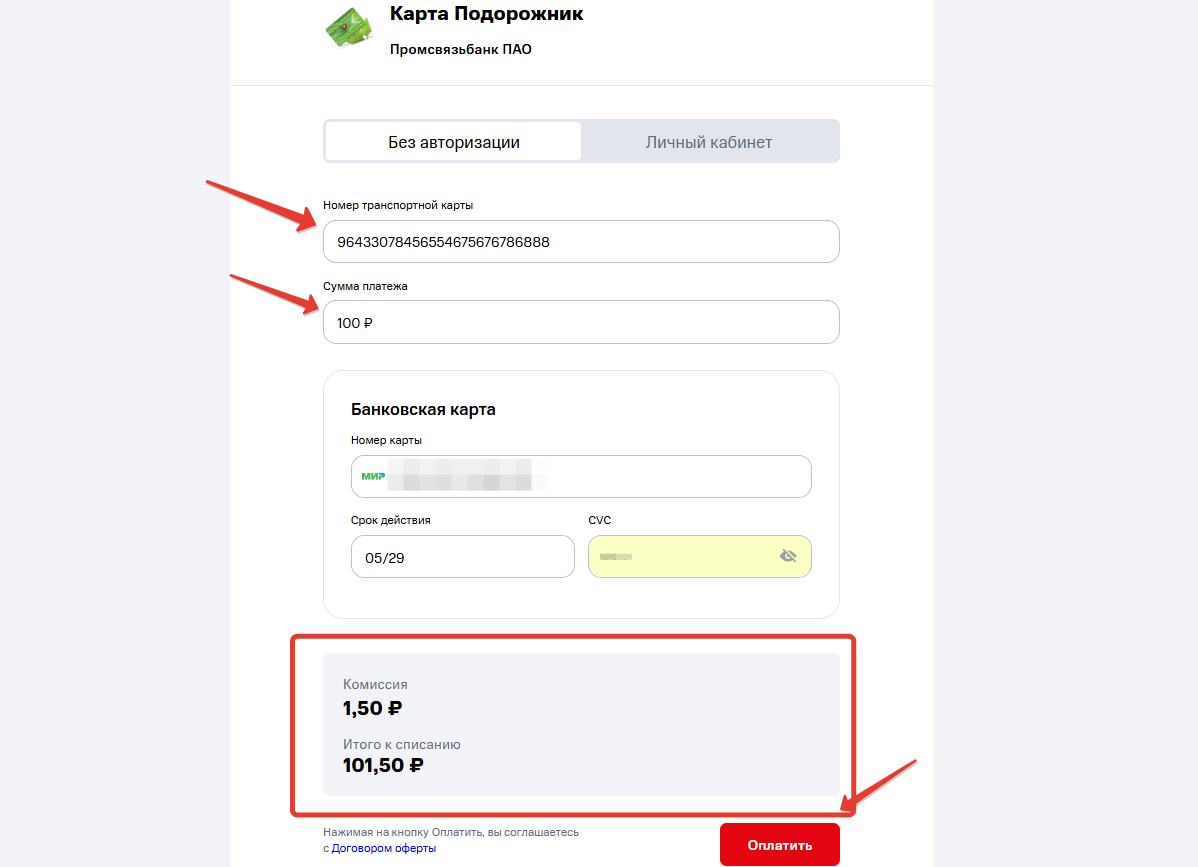Click the 1,50 ₽ commission amount
The height and width of the screenshot is (867, 1198).
372,709
